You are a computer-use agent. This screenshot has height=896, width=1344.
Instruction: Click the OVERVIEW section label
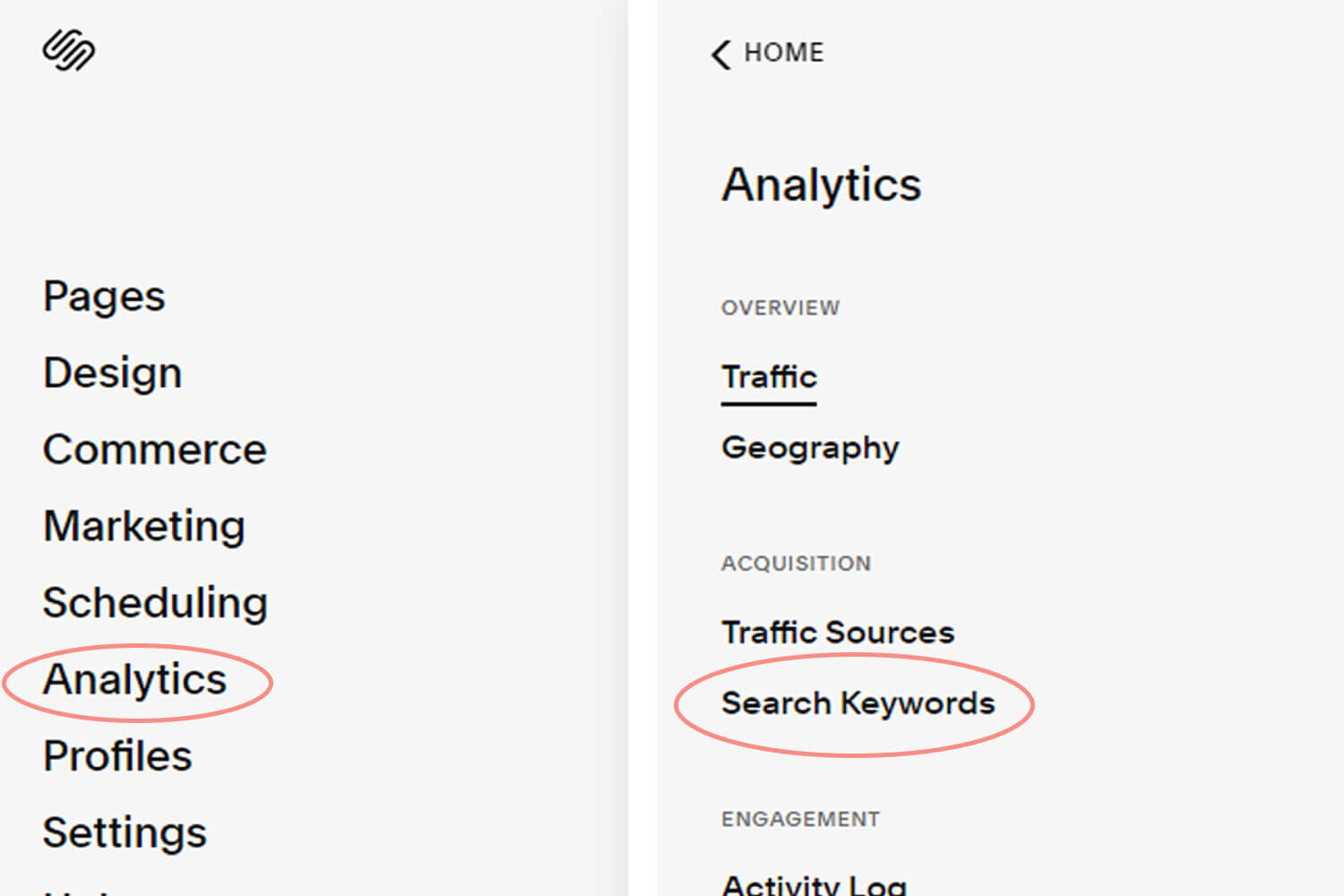point(780,308)
